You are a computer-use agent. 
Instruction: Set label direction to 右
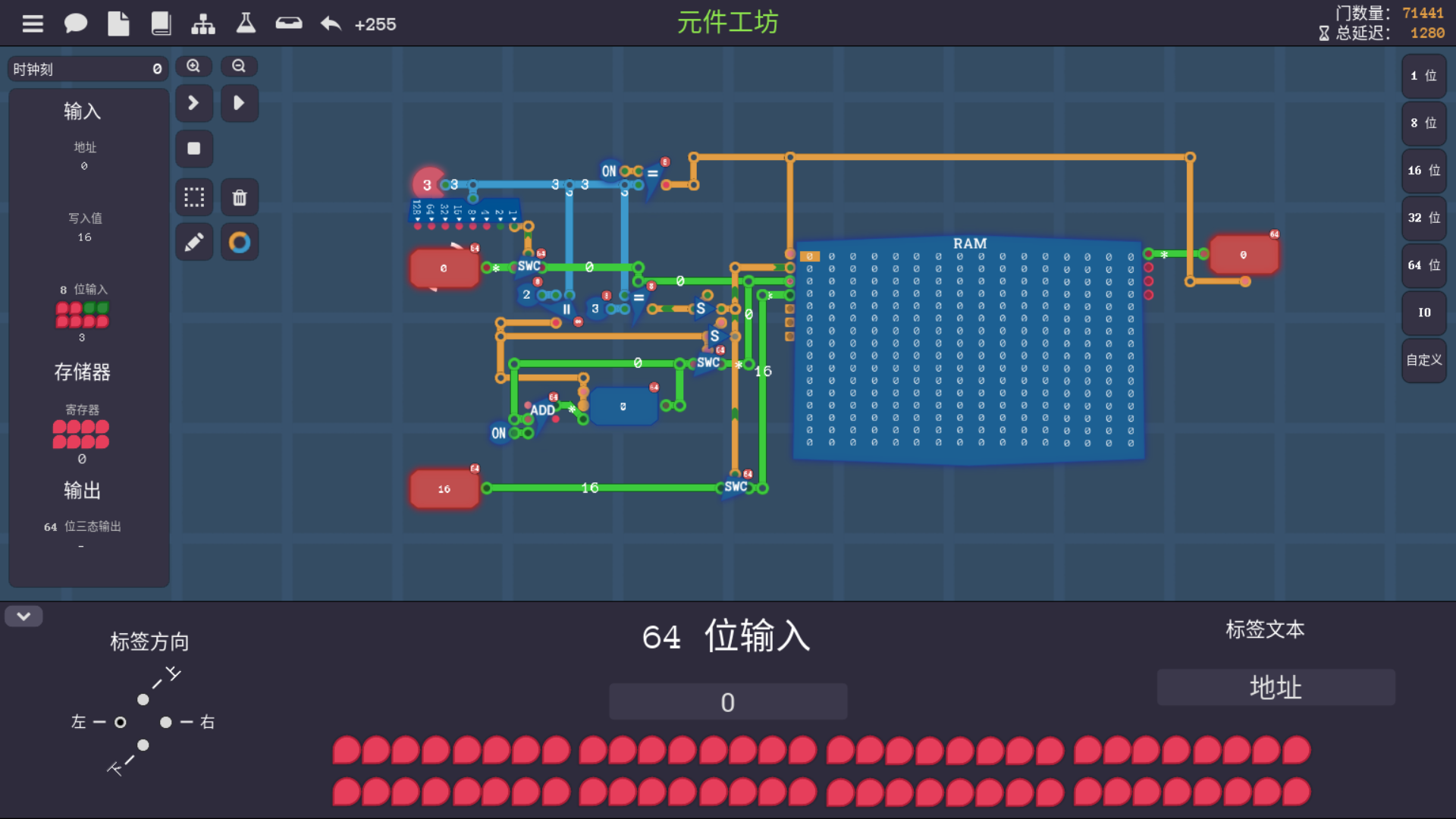click(166, 722)
